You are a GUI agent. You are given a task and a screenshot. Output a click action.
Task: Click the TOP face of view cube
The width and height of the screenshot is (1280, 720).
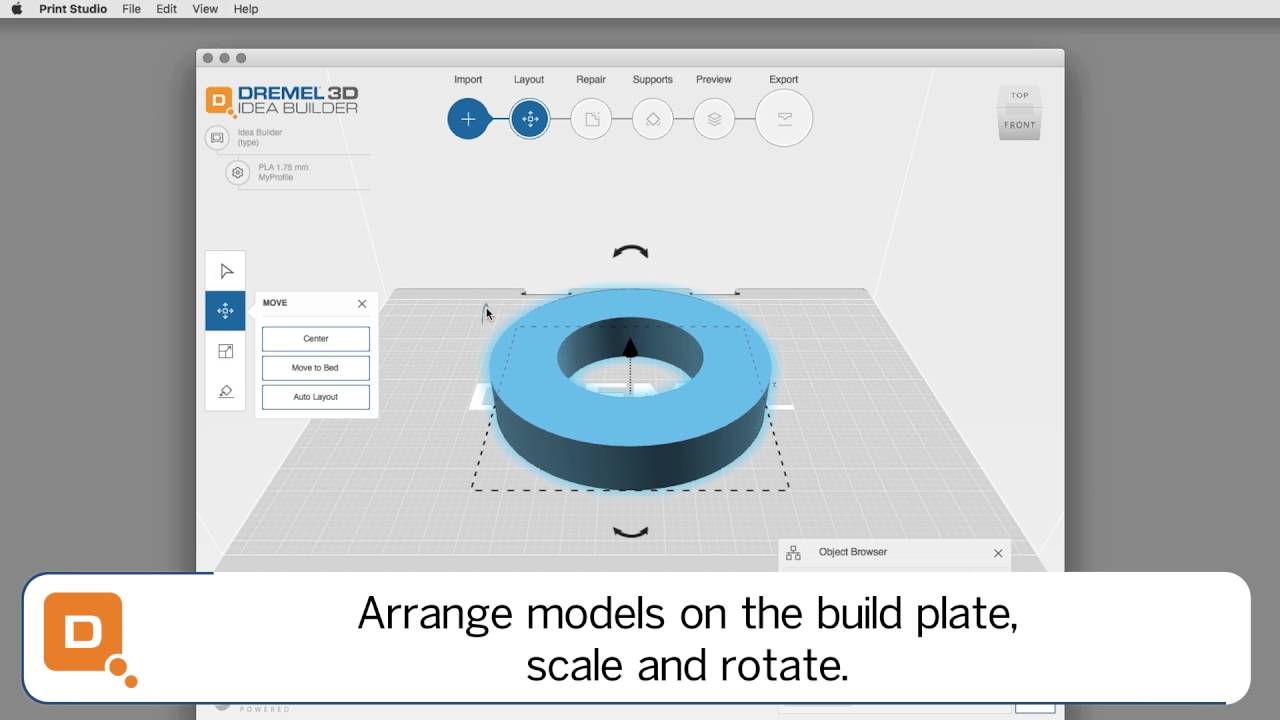(1020, 96)
